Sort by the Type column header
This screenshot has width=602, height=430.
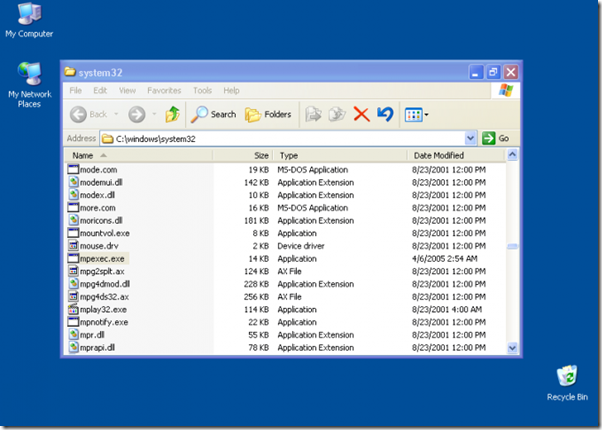click(x=340, y=155)
